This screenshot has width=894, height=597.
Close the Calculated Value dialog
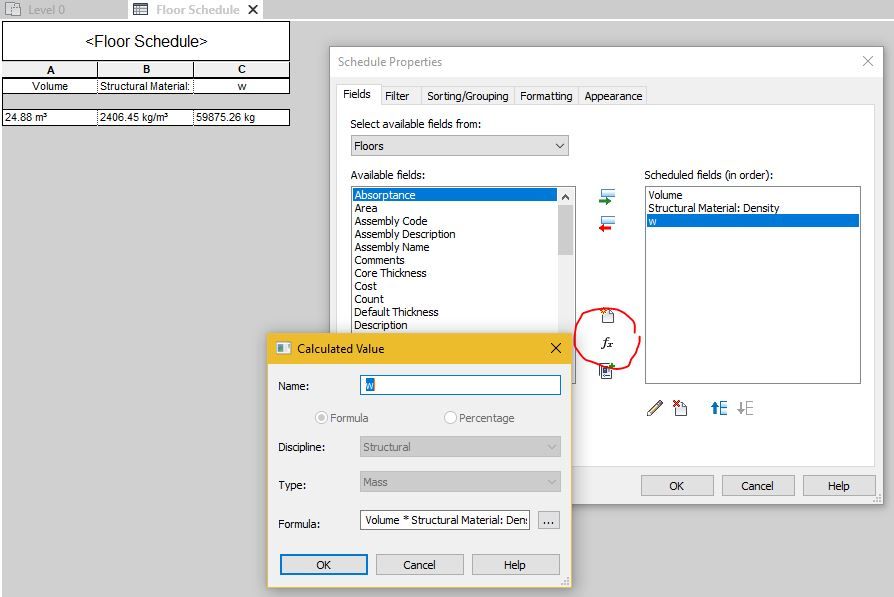point(556,348)
